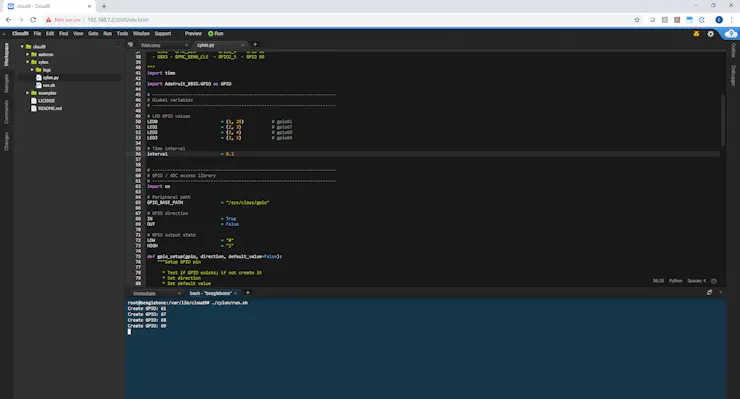This screenshot has height=399, width=740.
Task: Open a new browser tab
Action: point(104,6)
